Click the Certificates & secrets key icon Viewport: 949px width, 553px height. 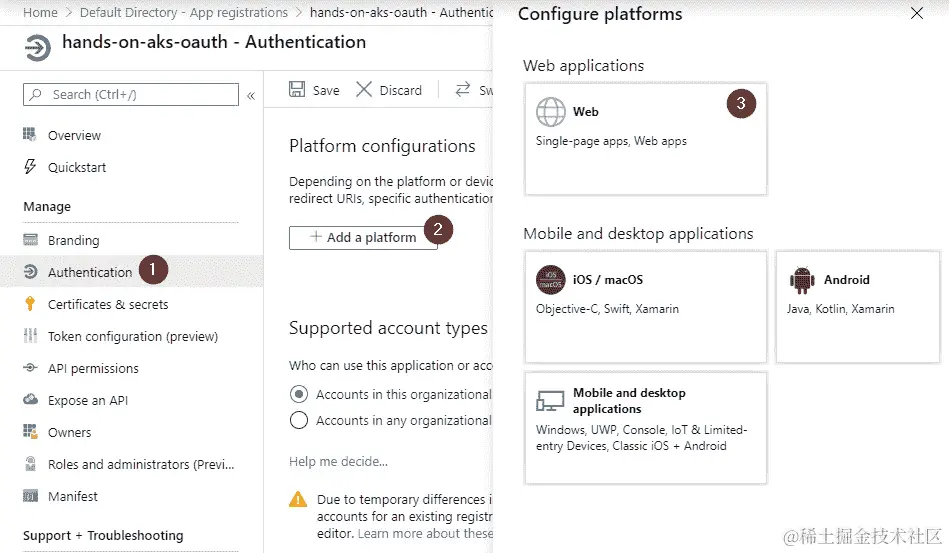tap(31, 304)
